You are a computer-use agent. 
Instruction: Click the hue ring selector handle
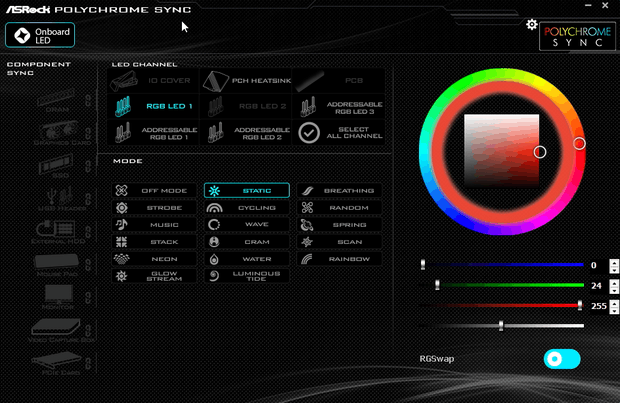pos(579,144)
